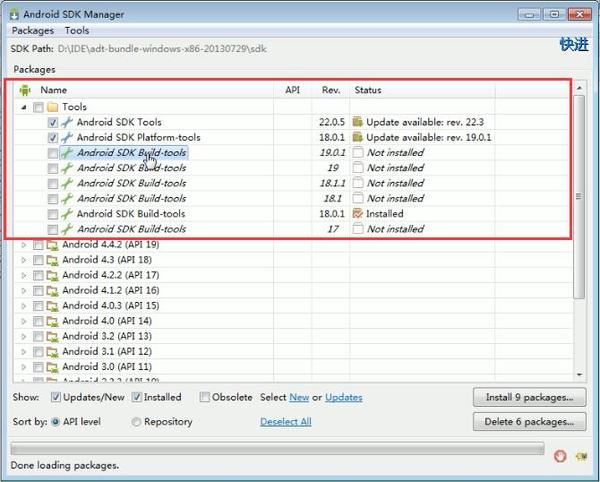
Task: Click the loading progress bar
Action: (277, 448)
